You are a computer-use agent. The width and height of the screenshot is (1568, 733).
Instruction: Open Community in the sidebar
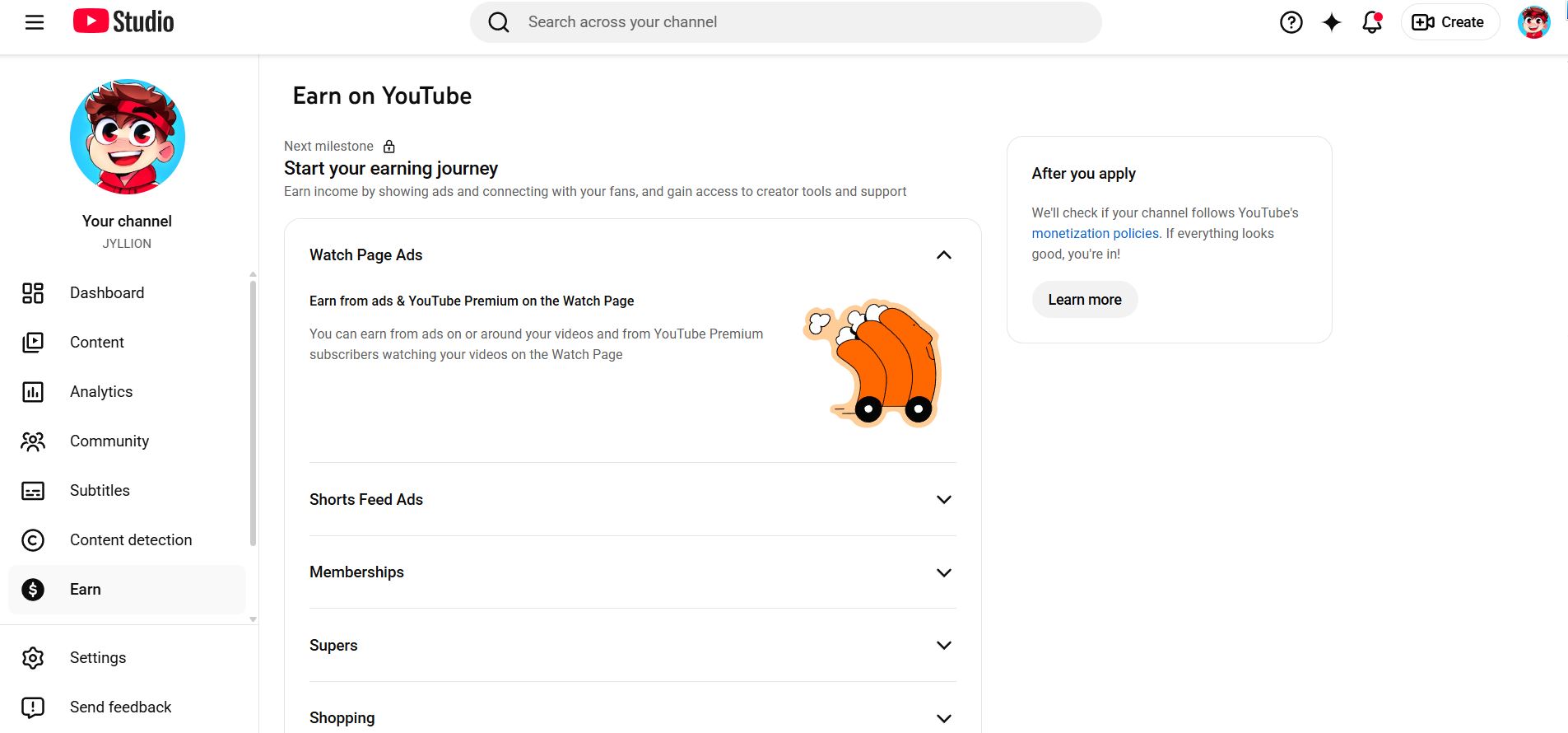click(x=127, y=441)
